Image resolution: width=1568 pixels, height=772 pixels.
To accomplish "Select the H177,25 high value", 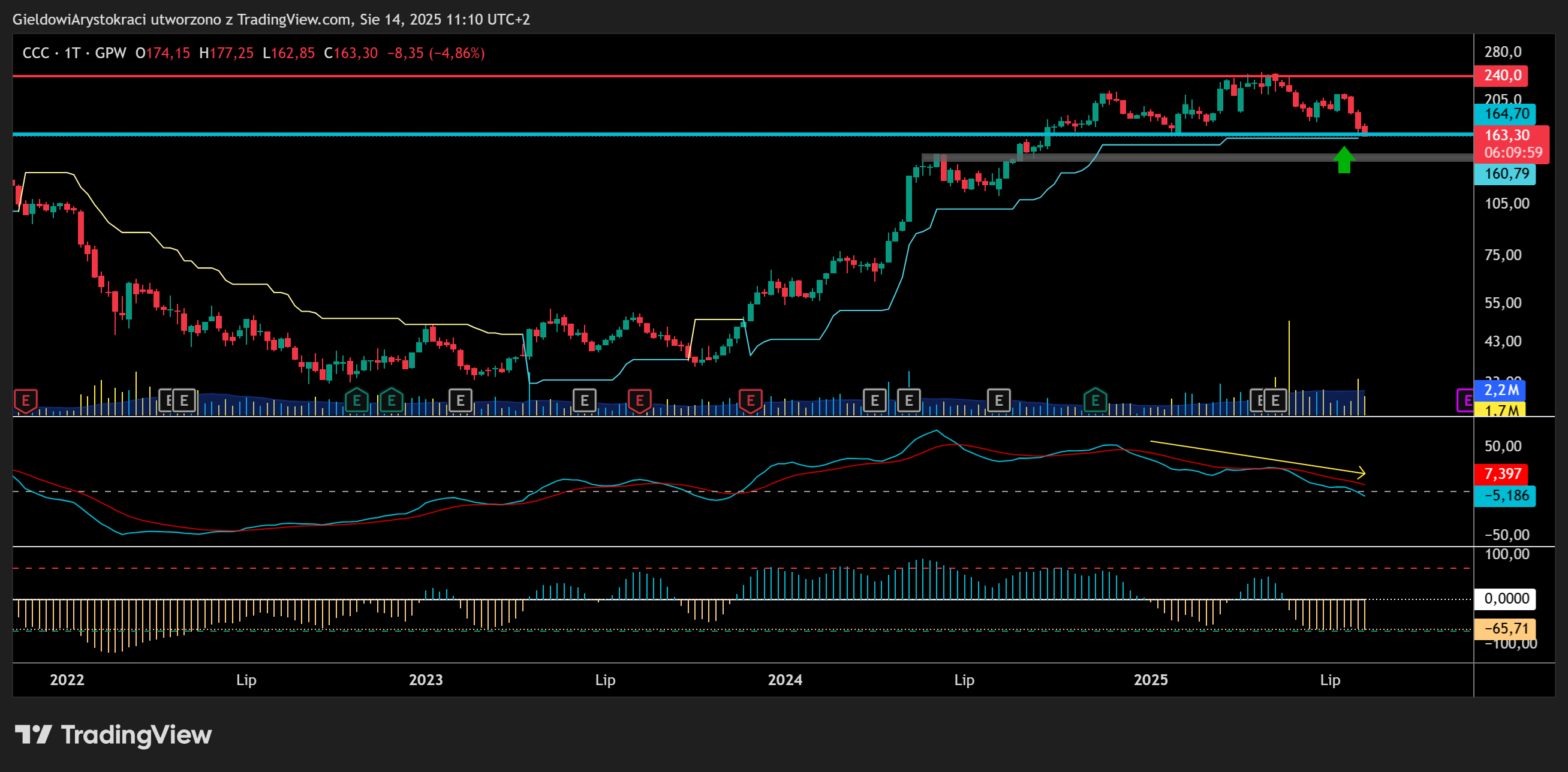I will click(227, 53).
